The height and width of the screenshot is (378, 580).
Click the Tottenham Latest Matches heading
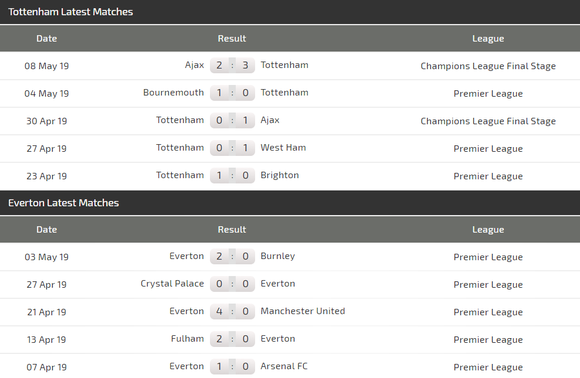tap(70, 12)
